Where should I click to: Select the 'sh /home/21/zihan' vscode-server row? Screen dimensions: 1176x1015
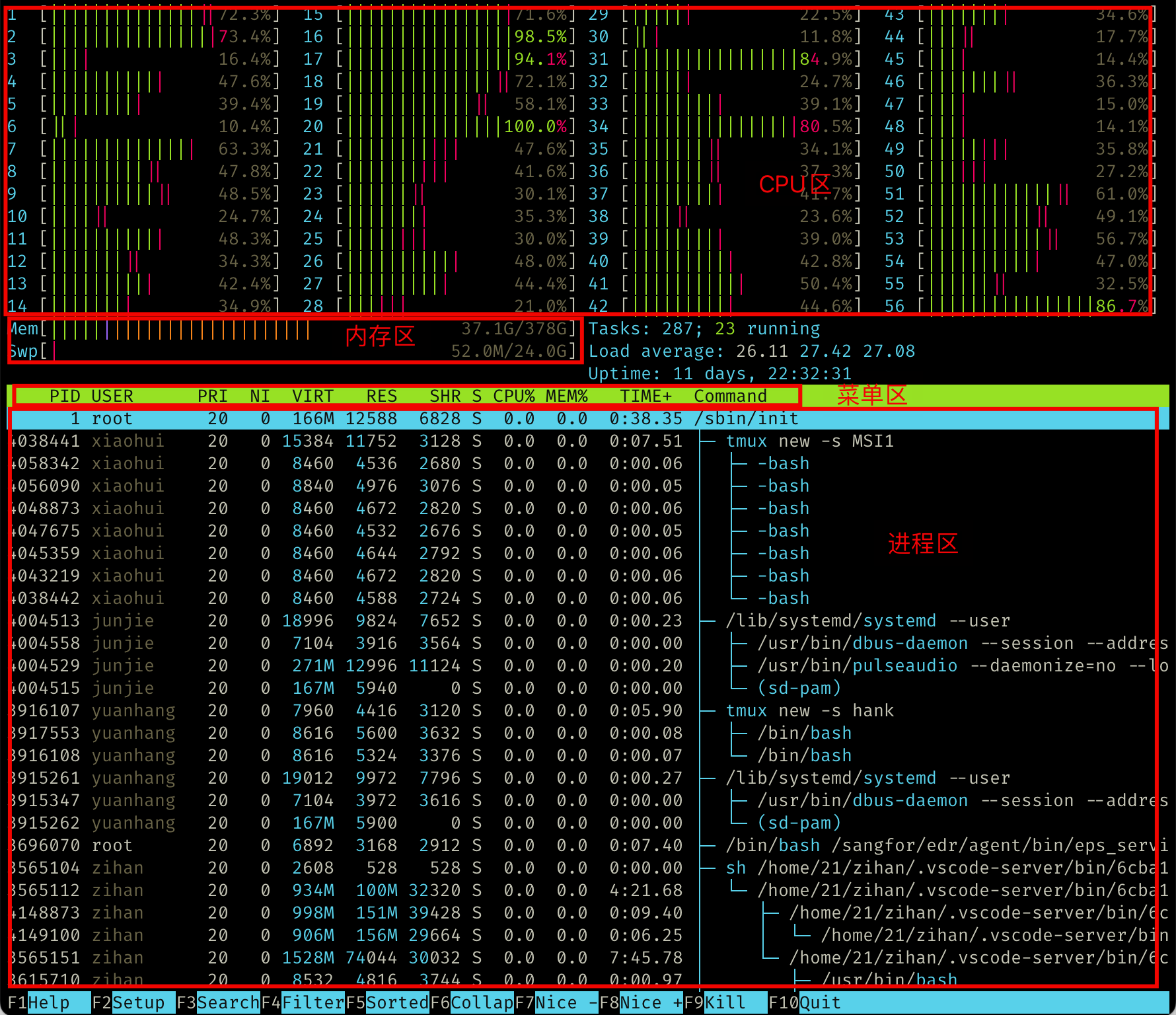588,868
